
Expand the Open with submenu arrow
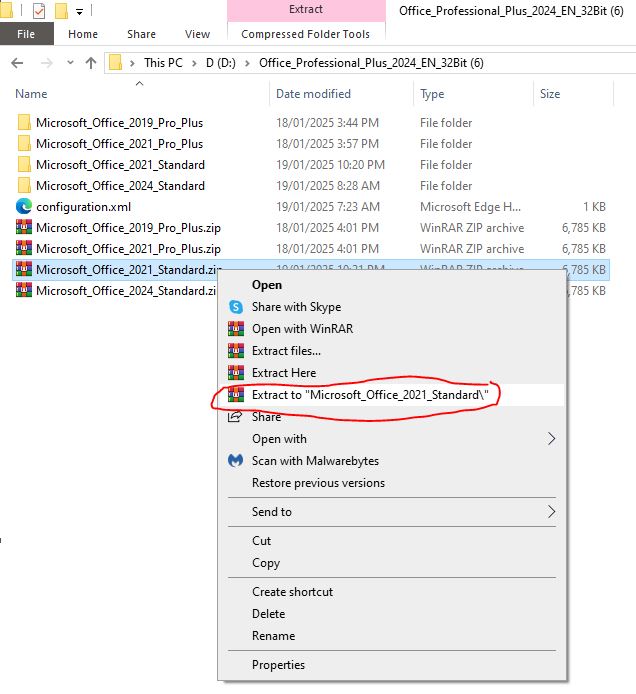pyautogui.click(x=551, y=439)
